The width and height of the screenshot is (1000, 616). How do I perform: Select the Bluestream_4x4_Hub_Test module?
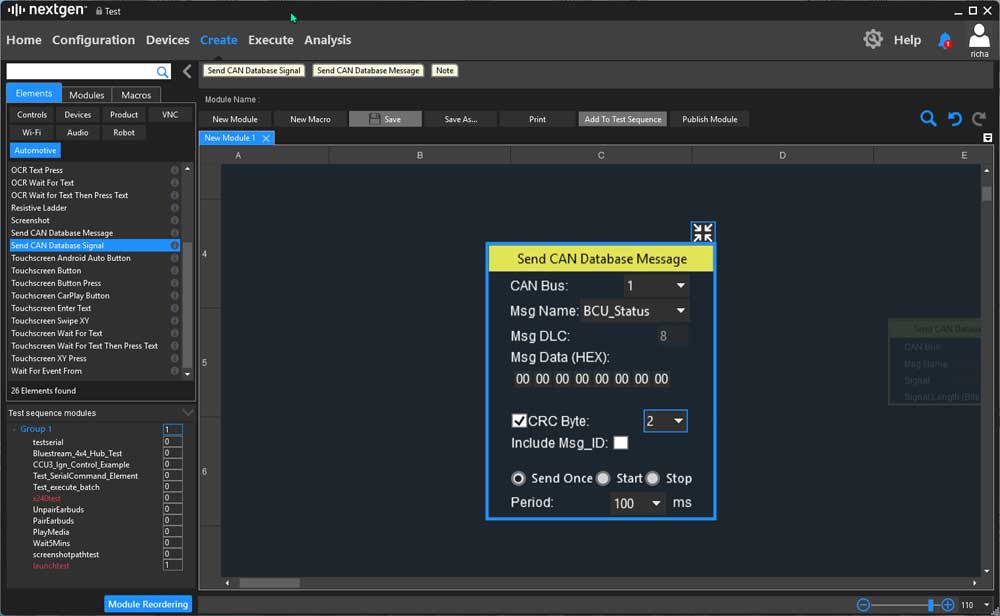coord(77,453)
